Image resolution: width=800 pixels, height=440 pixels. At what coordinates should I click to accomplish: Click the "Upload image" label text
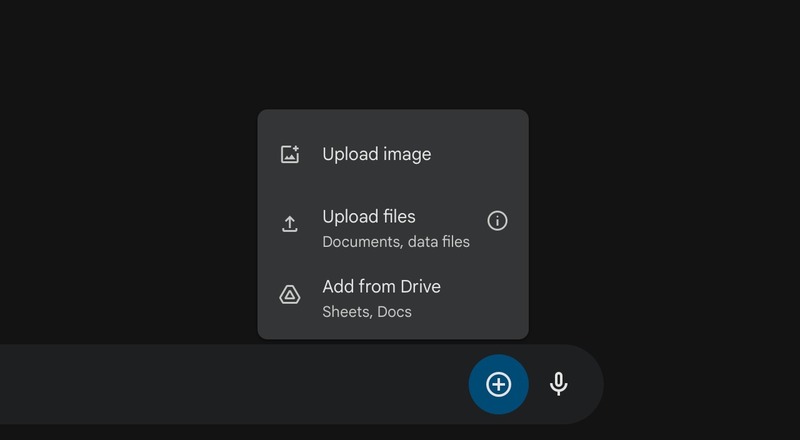pos(377,154)
